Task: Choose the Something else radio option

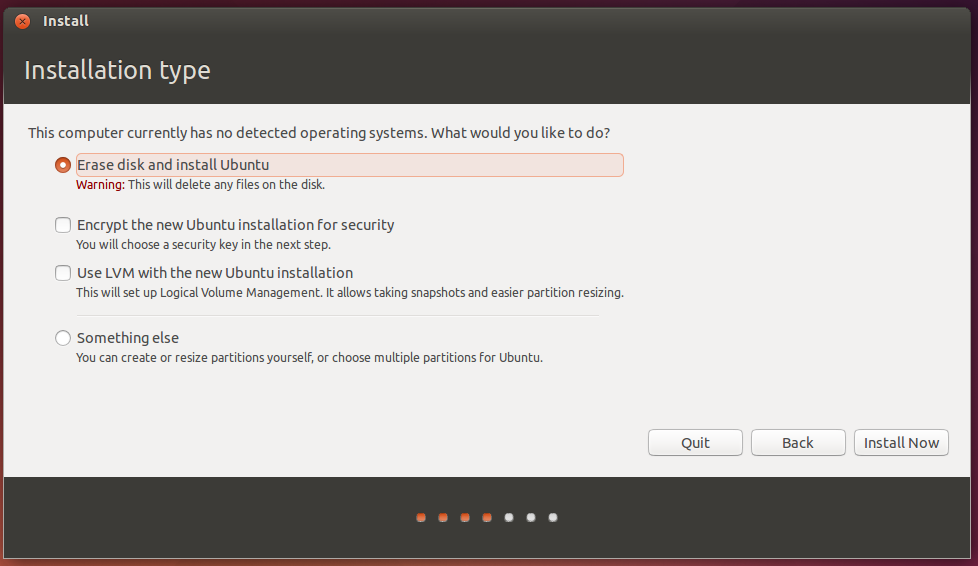Action: 62,338
